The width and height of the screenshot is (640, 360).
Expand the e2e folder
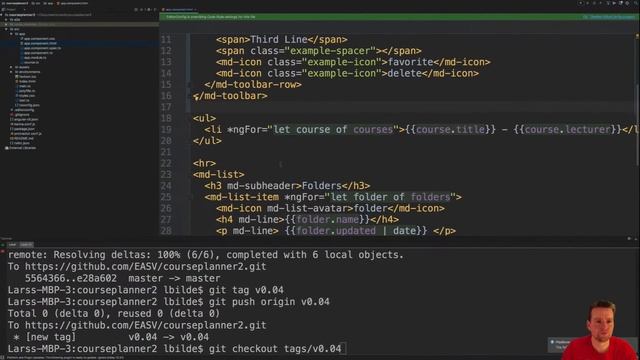pos(6,20)
